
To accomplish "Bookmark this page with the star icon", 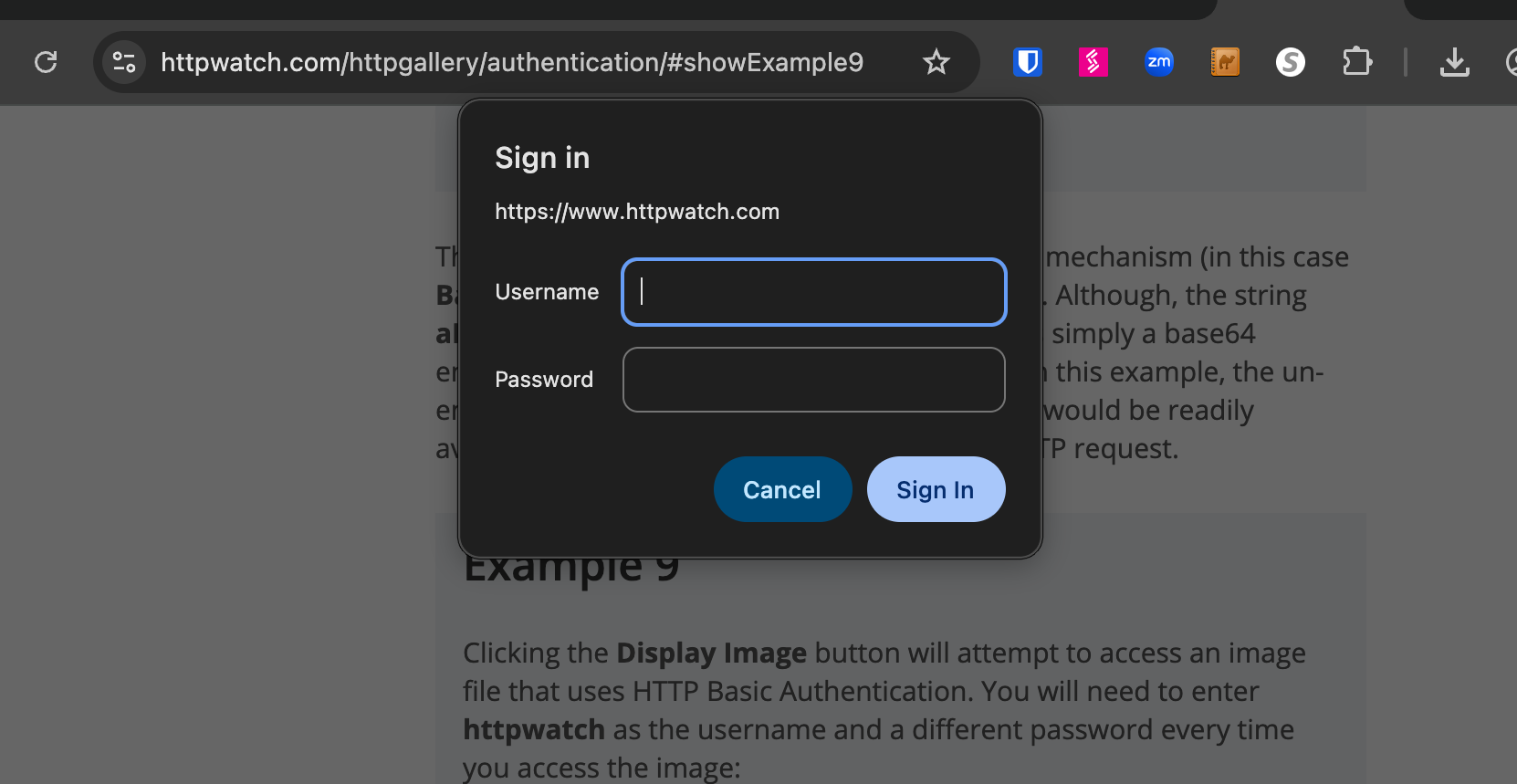I will [x=936, y=62].
